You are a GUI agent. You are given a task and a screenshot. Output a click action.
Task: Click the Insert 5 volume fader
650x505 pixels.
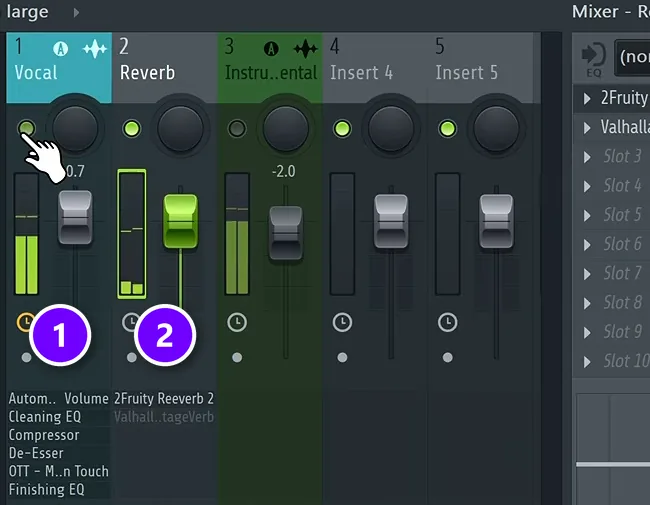(496, 221)
